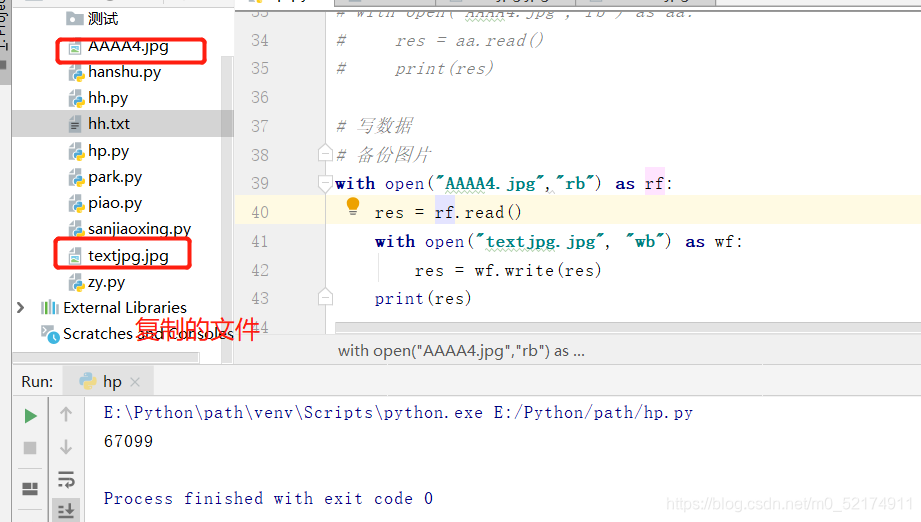Click the image file icon of textjpg.jpg

(75, 257)
